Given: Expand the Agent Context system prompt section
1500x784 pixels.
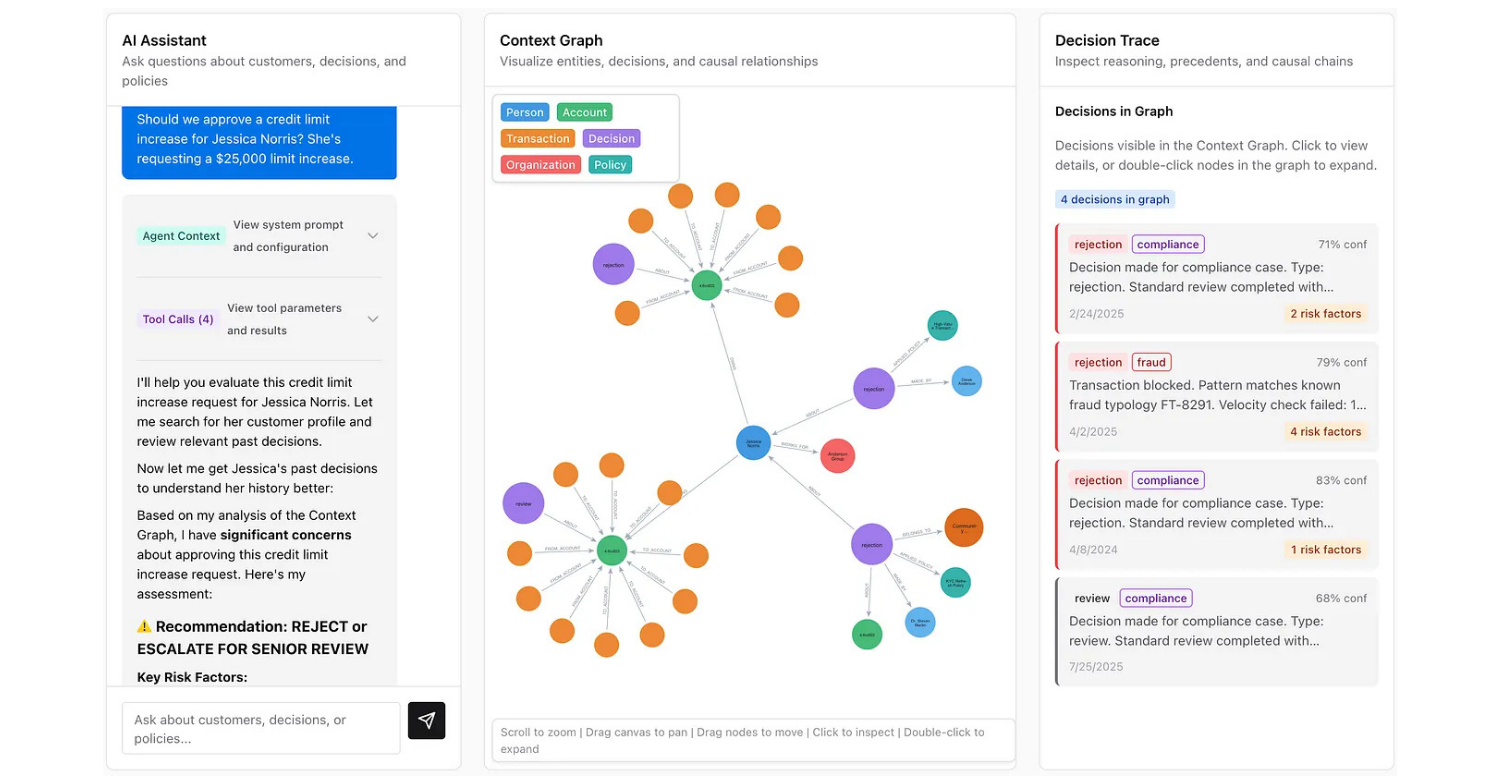Looking at the screenshot, I should point(373,236).
